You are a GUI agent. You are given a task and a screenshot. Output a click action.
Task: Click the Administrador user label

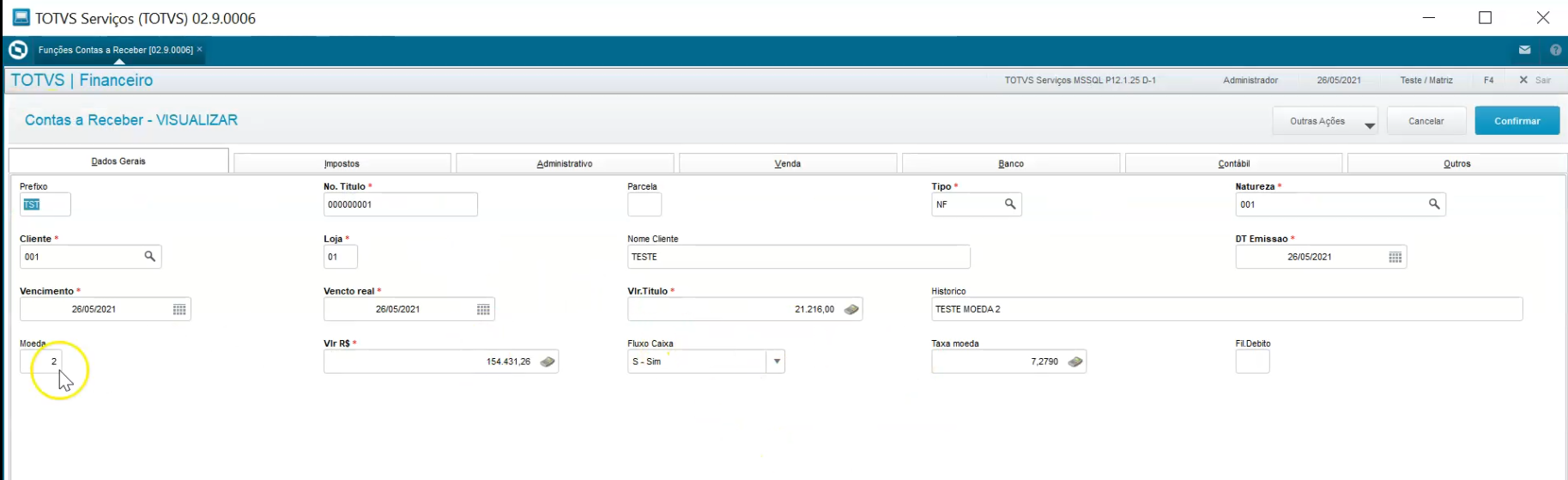tap(1250, 80)
